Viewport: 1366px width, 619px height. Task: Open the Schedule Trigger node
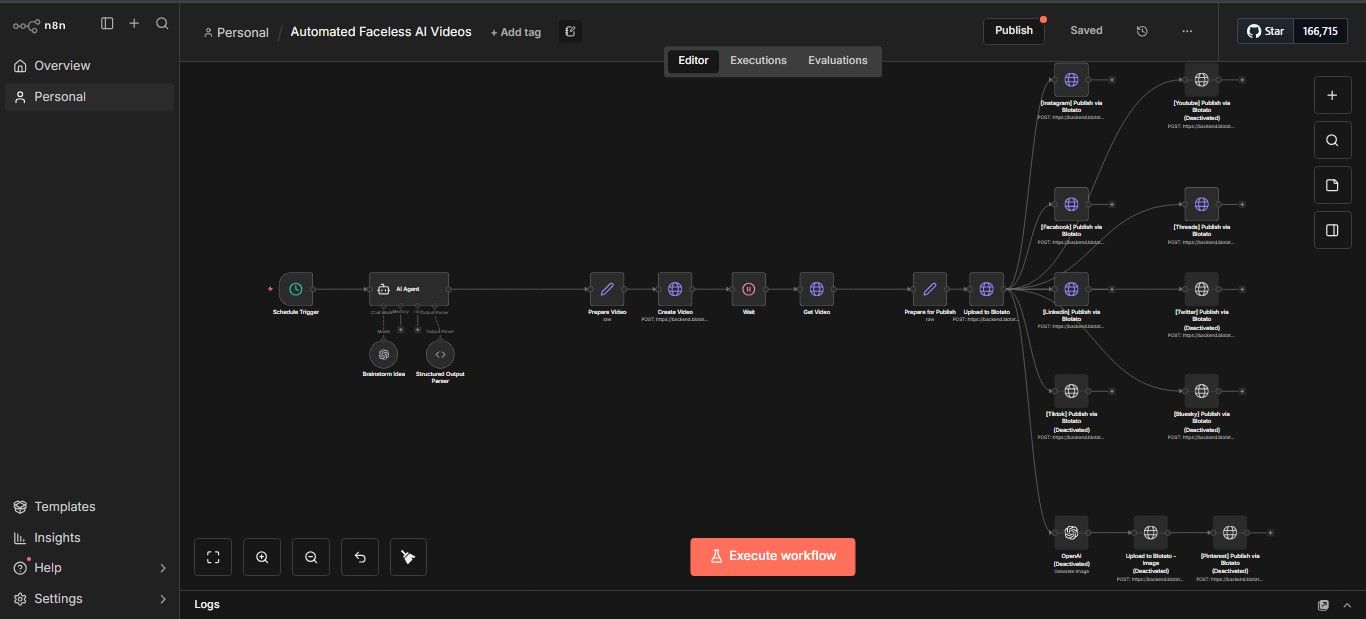(x=296, y=289)
